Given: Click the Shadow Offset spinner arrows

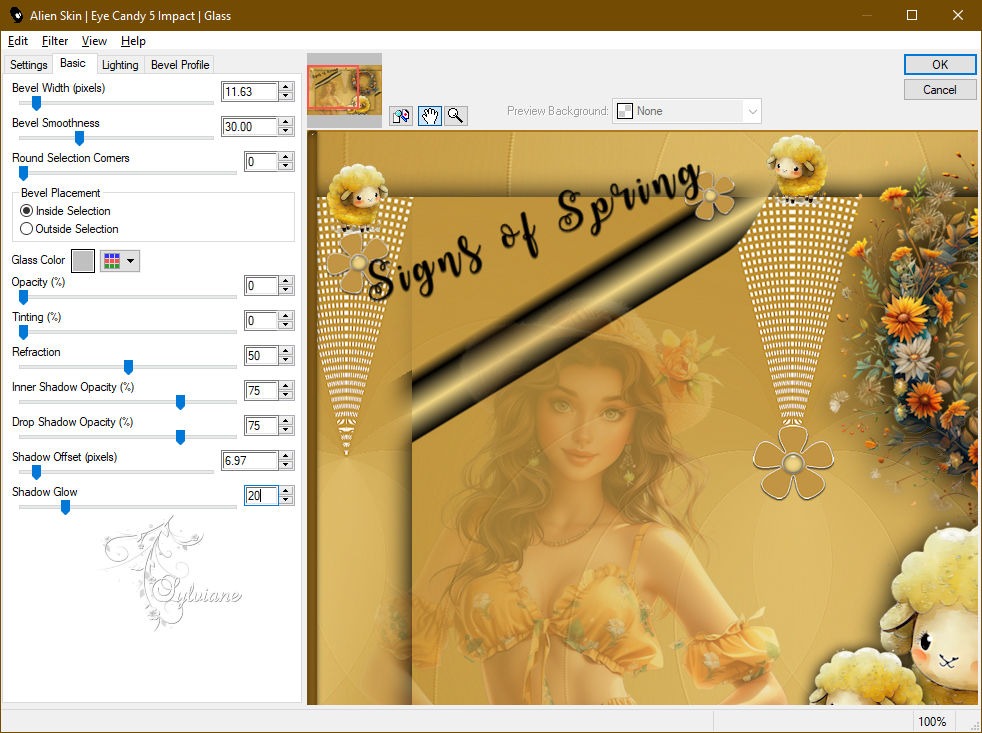Looking at the screenshot, I should pos(286,460).
